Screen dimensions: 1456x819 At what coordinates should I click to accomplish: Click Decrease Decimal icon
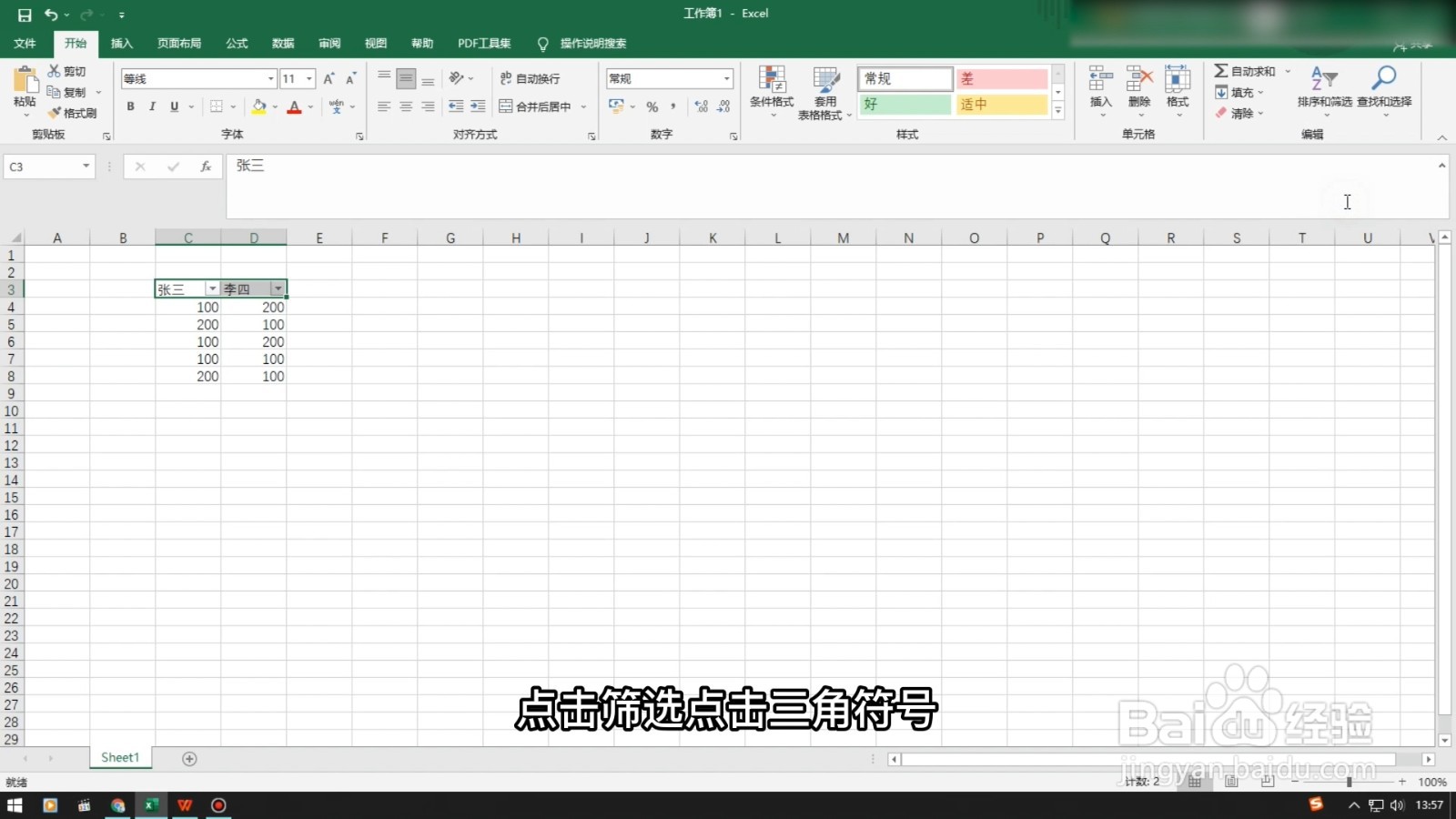point(723,106)
